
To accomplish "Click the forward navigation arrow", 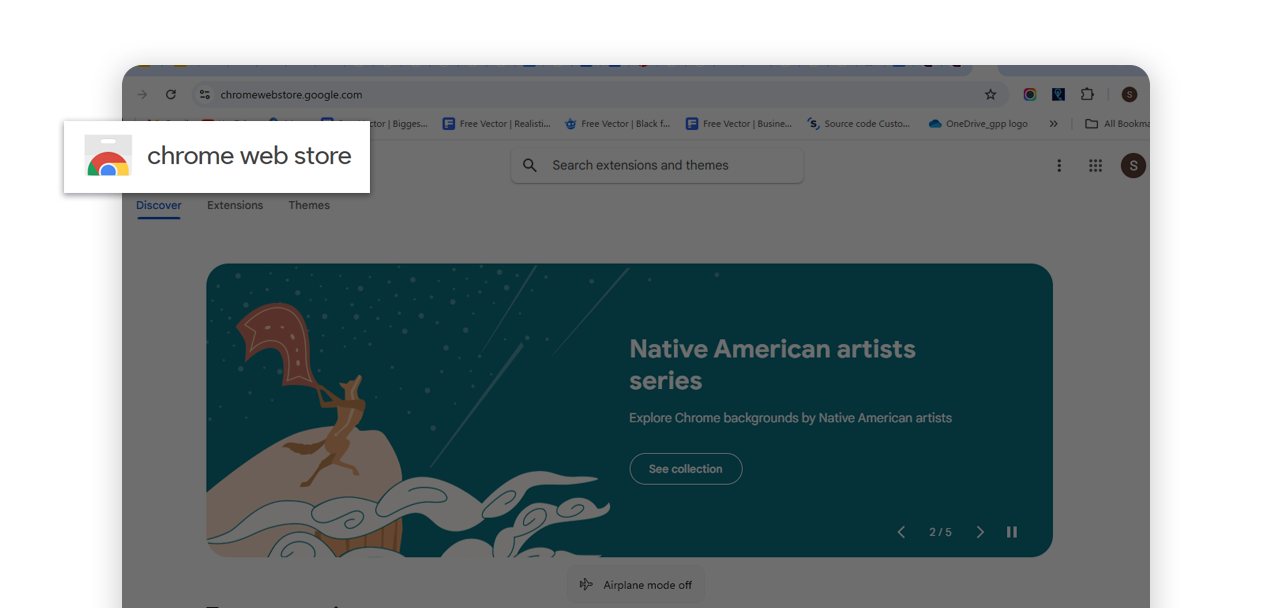I will click(x=142, y=95).
